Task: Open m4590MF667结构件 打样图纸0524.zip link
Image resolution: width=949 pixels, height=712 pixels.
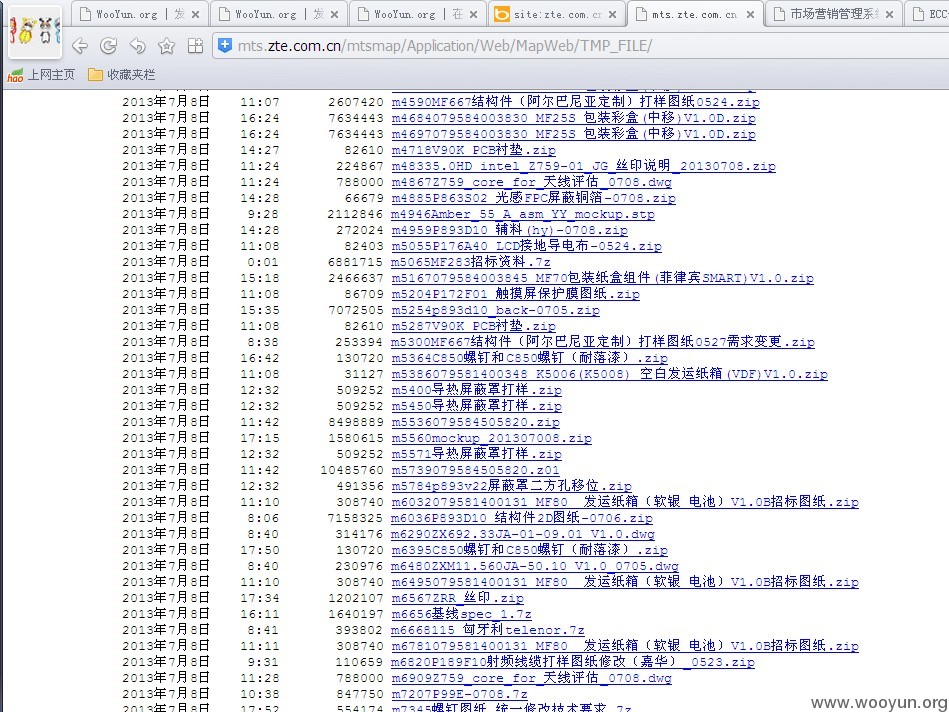Action: [x=576, y=102]
